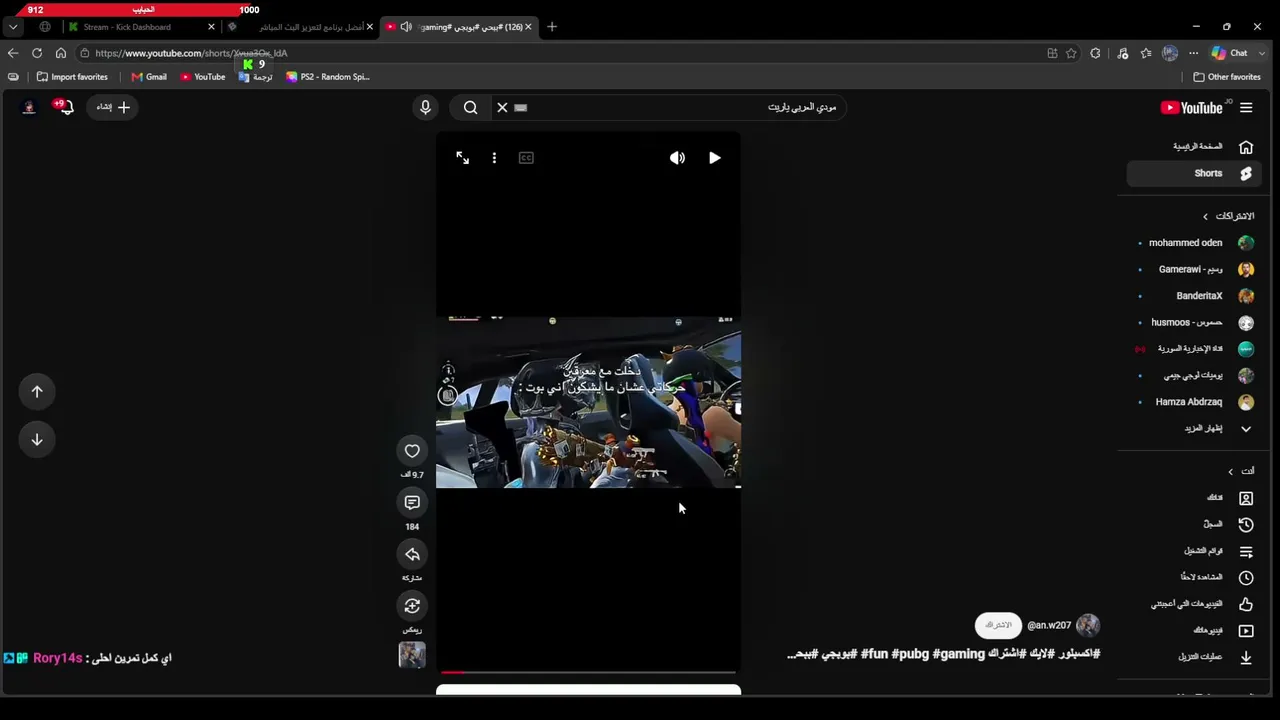The image size is (1280, 720).
Task: Toggle the YouTube hamburger guide menu
Action: pos(1246,107)
